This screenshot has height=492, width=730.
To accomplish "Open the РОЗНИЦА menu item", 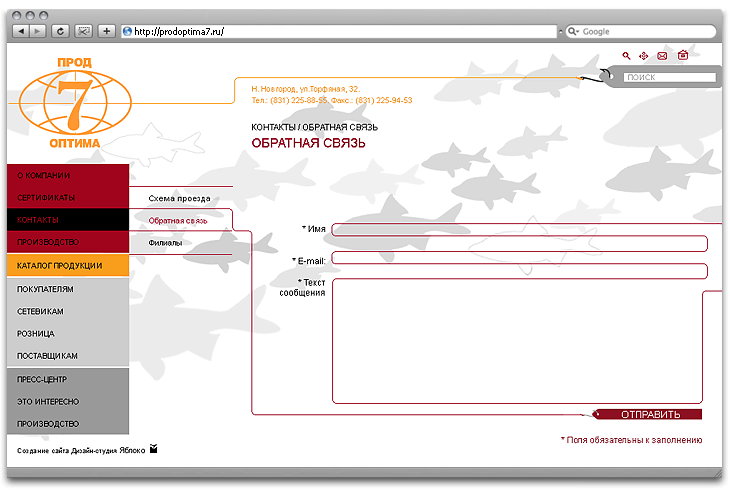I will pyautogui.click(x=68, y=334).
